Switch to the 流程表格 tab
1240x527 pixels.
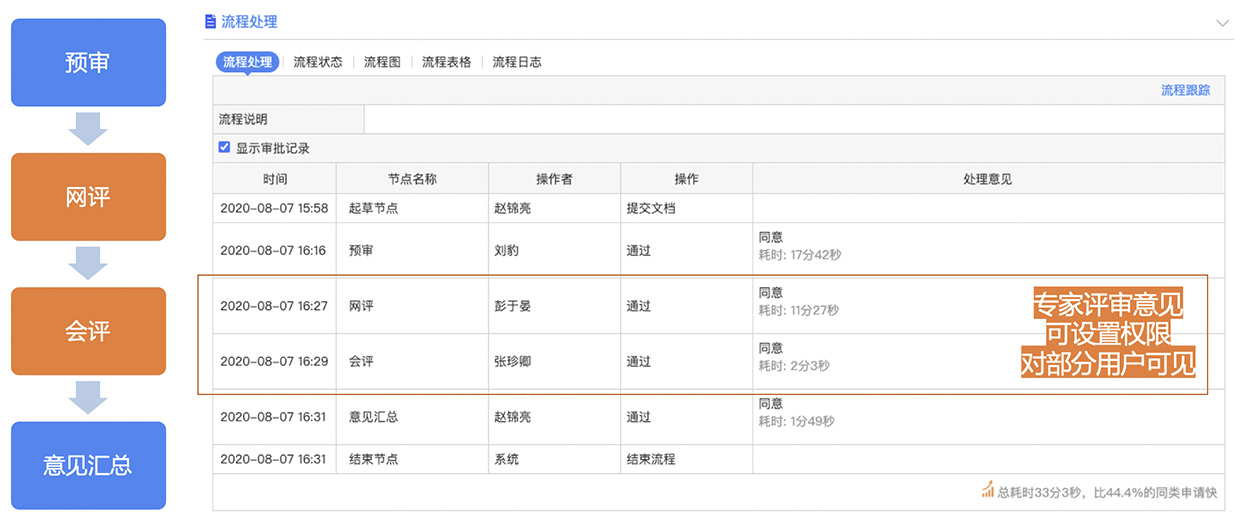point(446,62)
